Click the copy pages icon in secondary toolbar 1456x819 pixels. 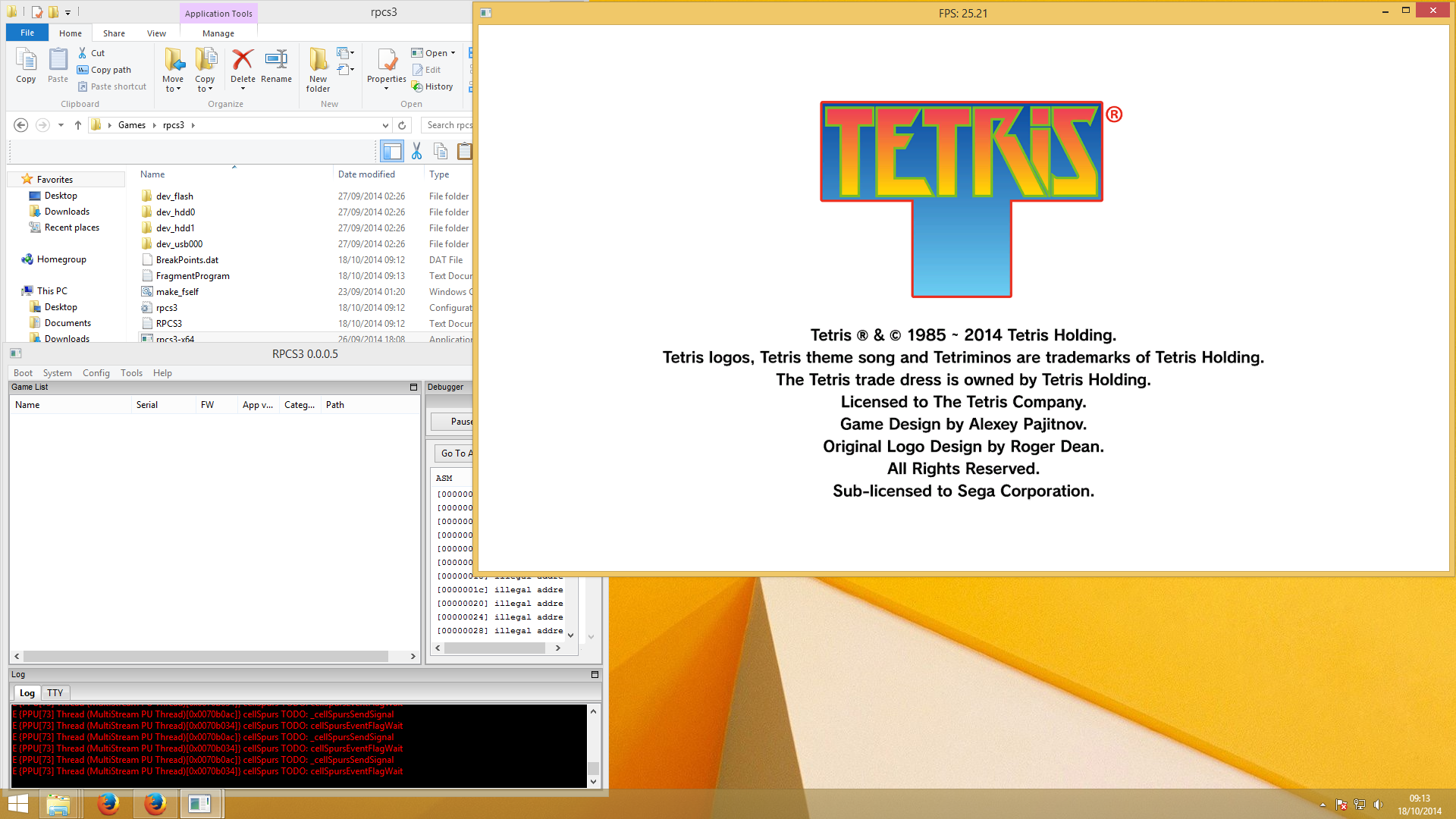click(x=441, y=152)
